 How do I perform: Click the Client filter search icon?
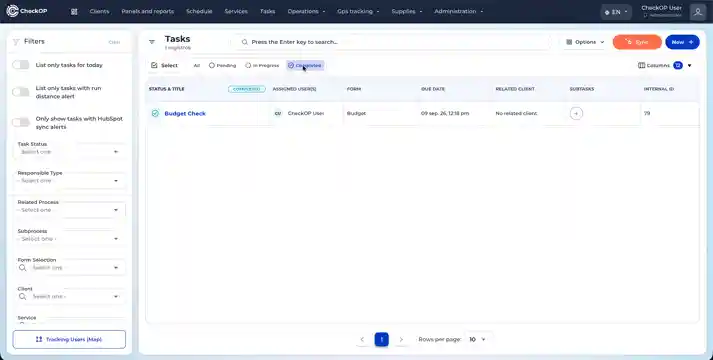(22, 296)
